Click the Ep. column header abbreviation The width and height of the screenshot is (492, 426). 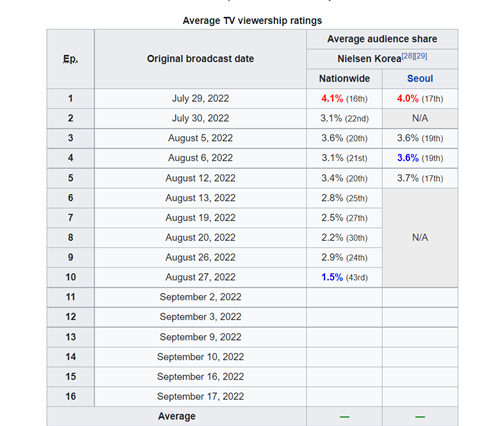click(x=70, y=59)
